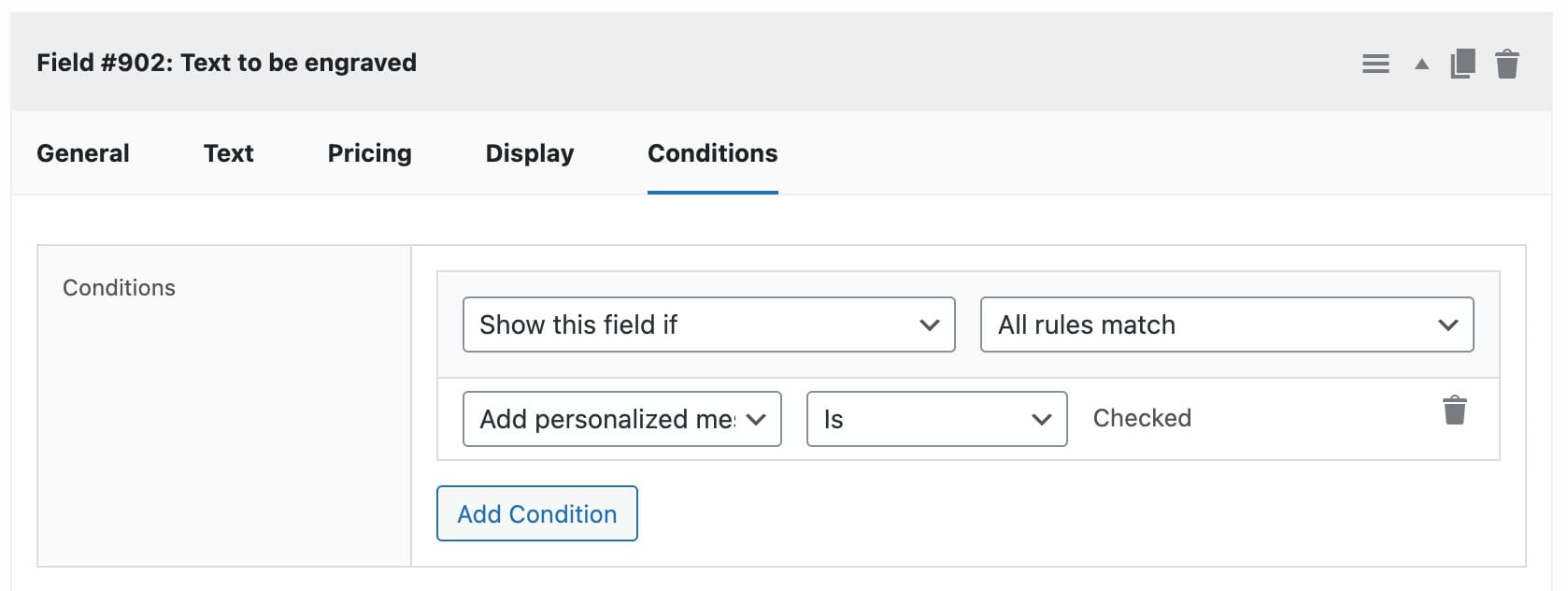Delete Field #902 using the header trash icon
This screenshot has height=591, width=1568.
point(1507,63)
